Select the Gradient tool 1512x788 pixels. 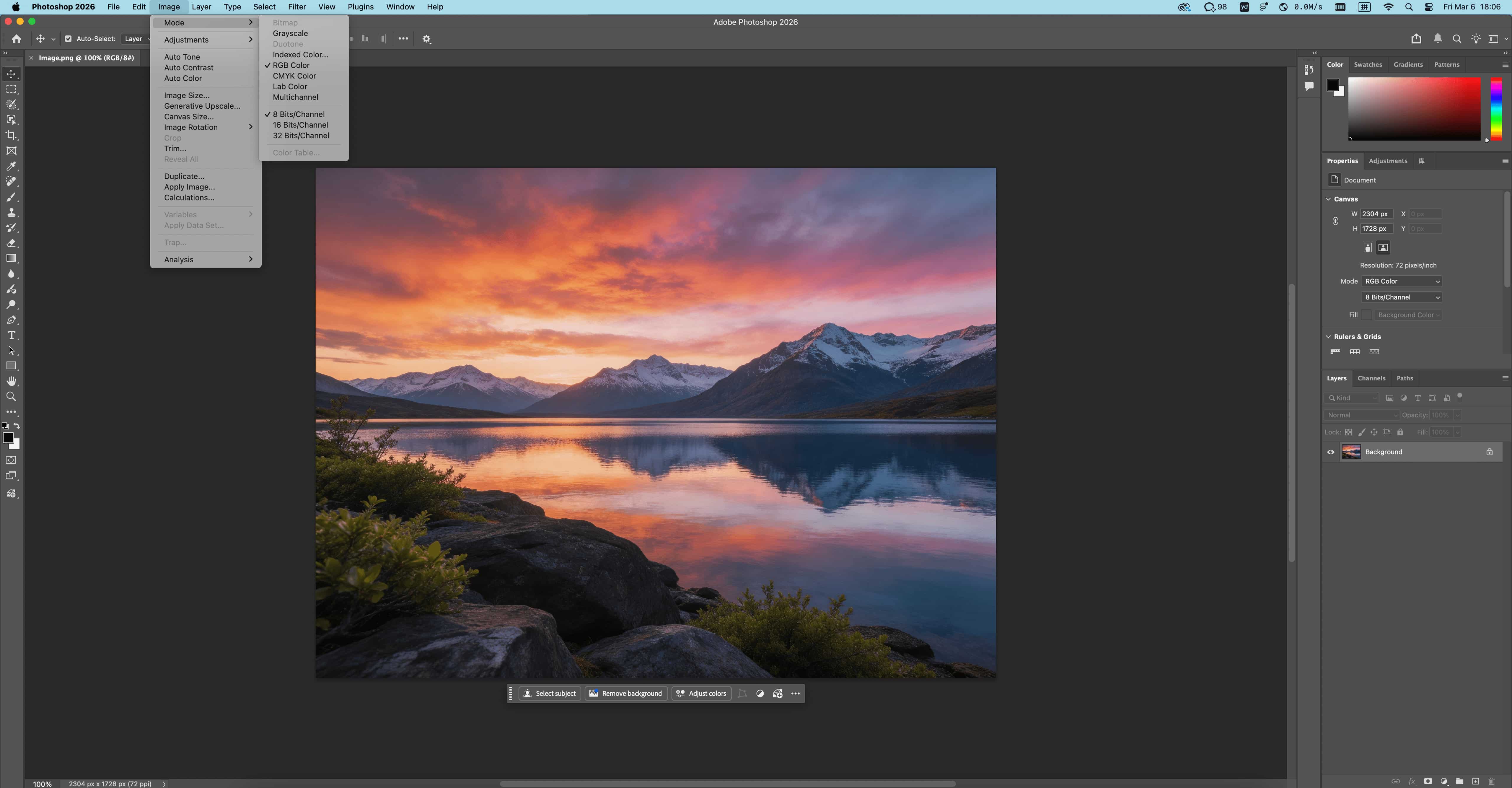coord(11,258)
